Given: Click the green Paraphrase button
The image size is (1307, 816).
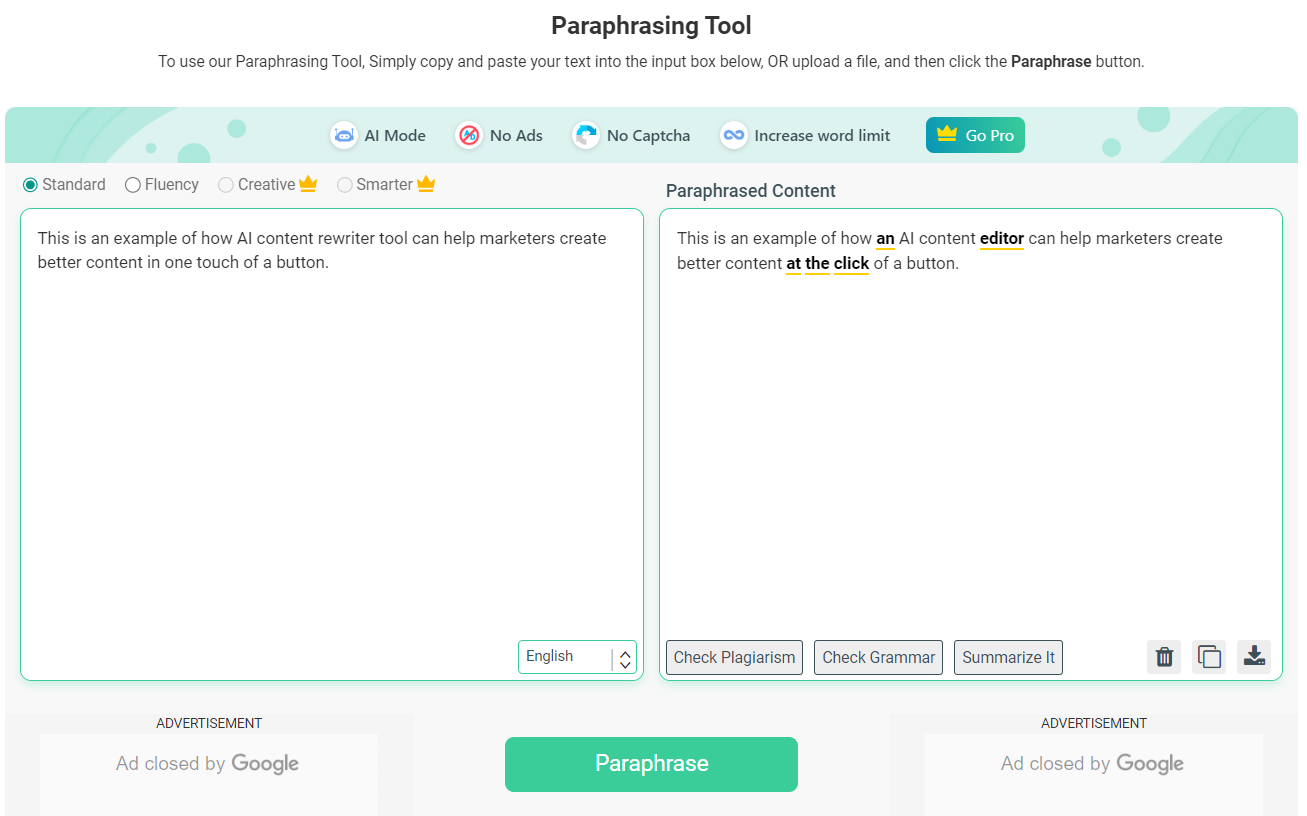Looking at the screenshot, I should tap(651, 764).
